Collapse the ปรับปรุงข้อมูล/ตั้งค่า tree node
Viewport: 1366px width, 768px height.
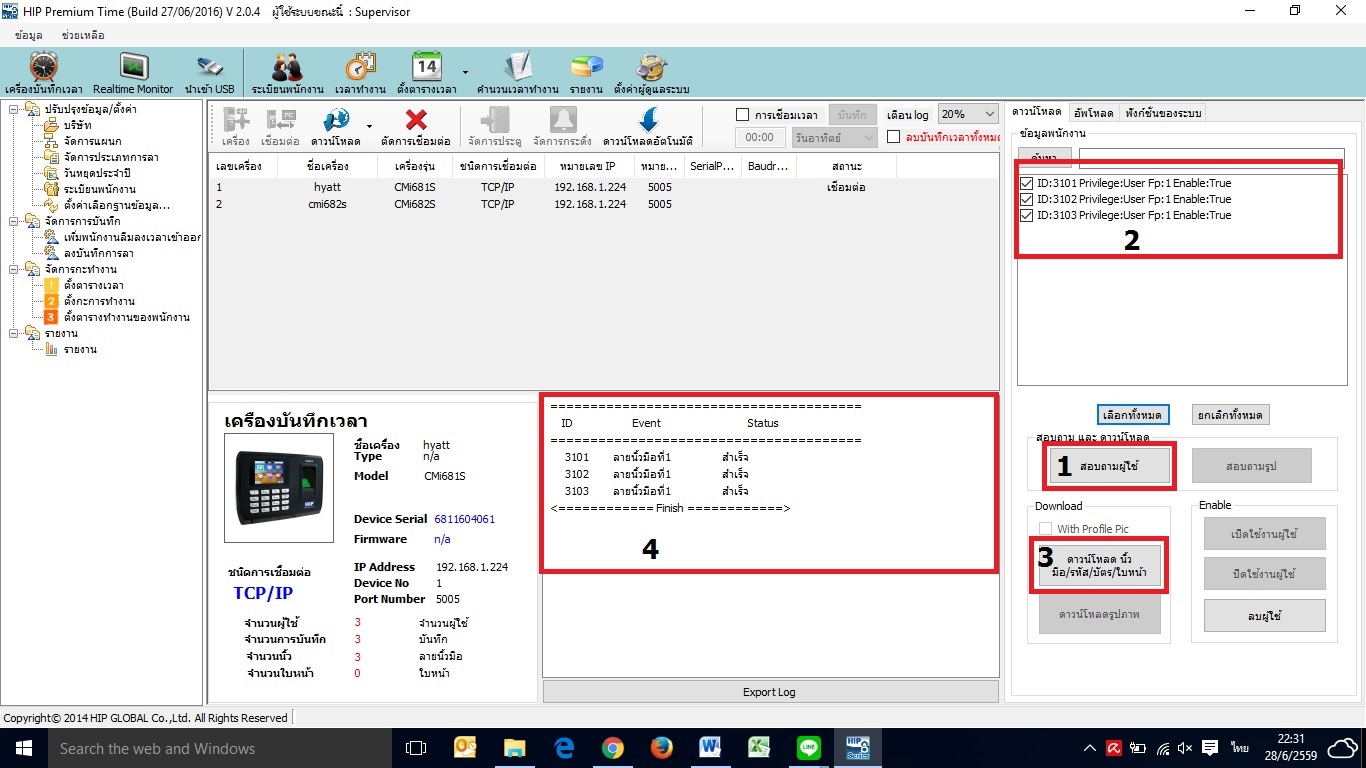[15, 109]
